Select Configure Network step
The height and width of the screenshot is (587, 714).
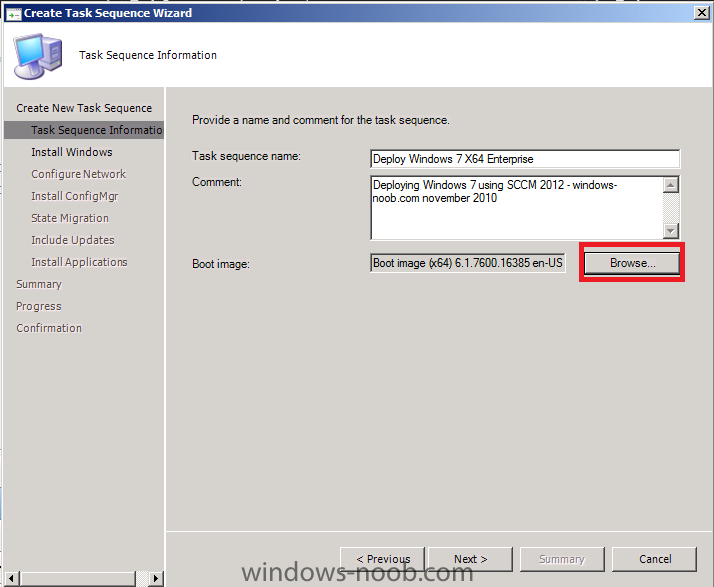(79, 174)
